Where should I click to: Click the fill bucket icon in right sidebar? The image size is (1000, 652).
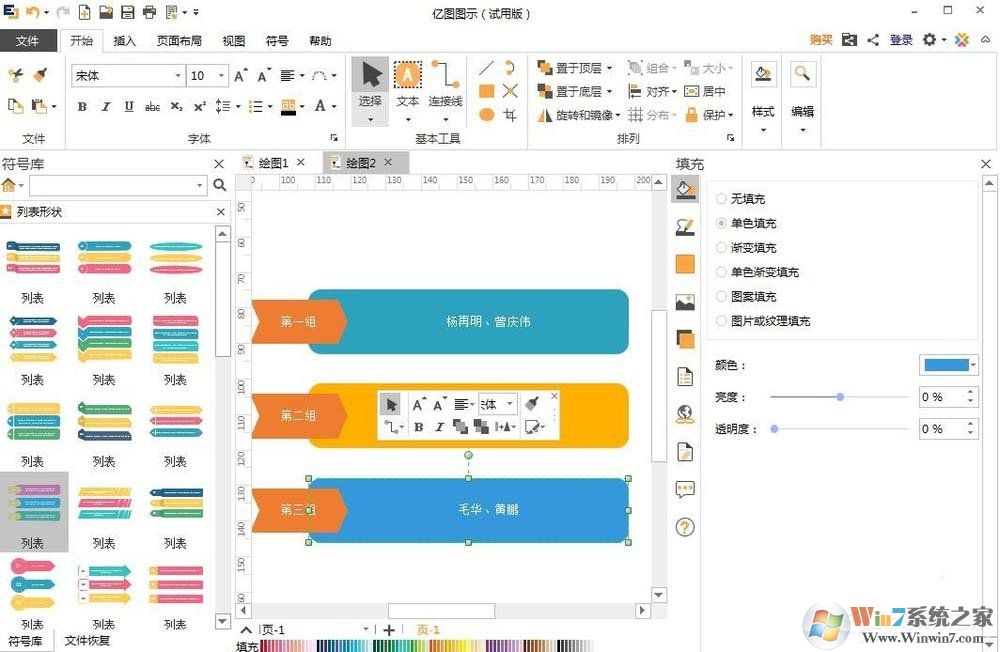(x=685, y=189)
